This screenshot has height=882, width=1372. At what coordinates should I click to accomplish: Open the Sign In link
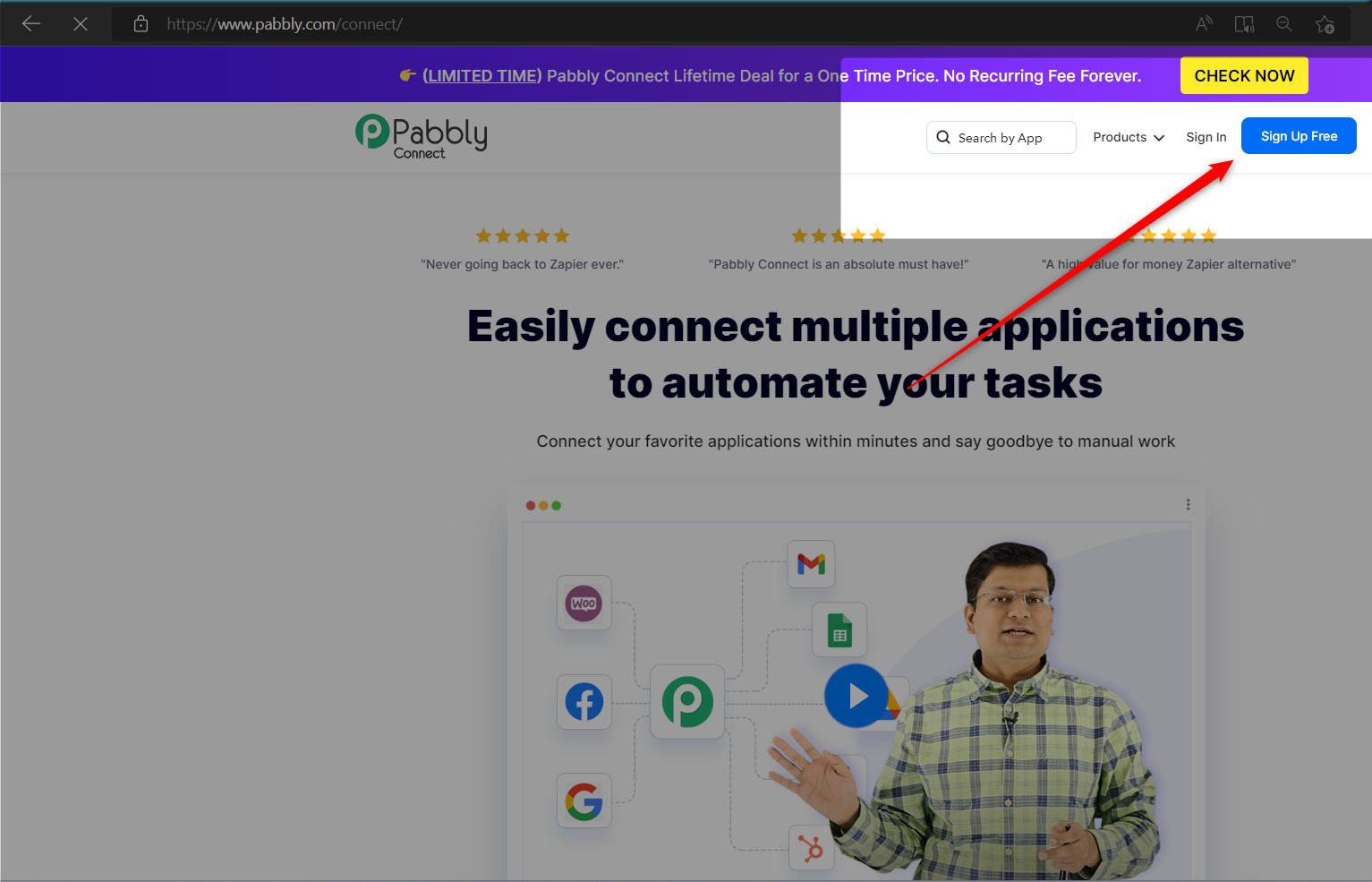click(1206, 137)
